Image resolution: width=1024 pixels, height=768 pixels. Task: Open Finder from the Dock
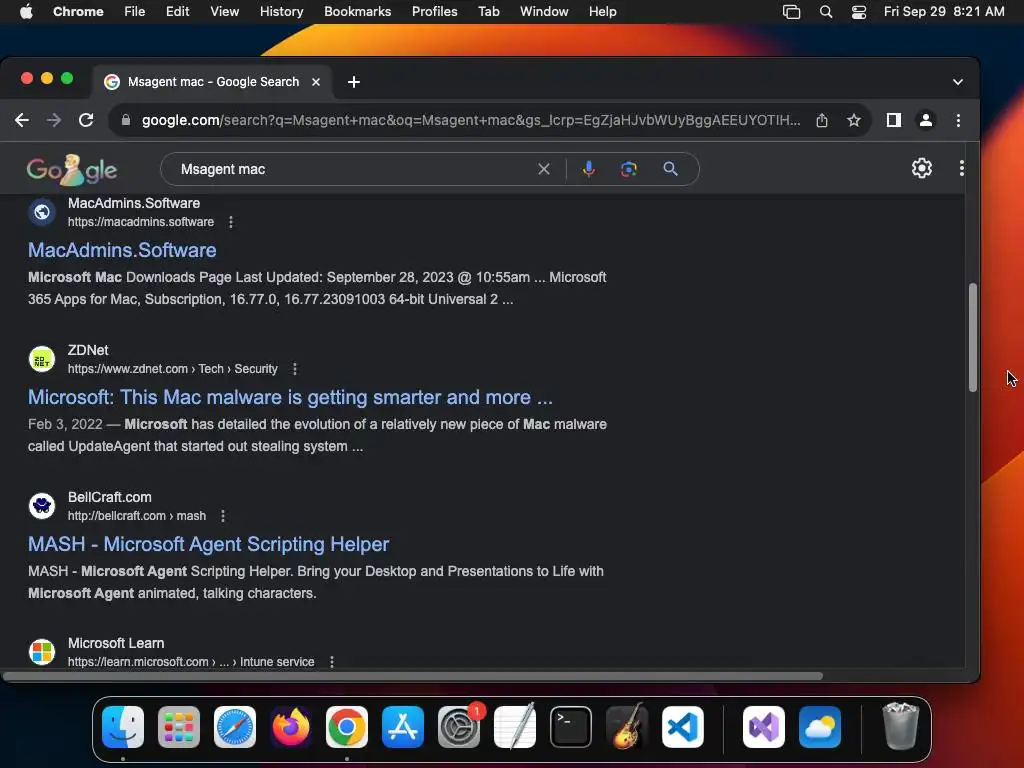123,727
